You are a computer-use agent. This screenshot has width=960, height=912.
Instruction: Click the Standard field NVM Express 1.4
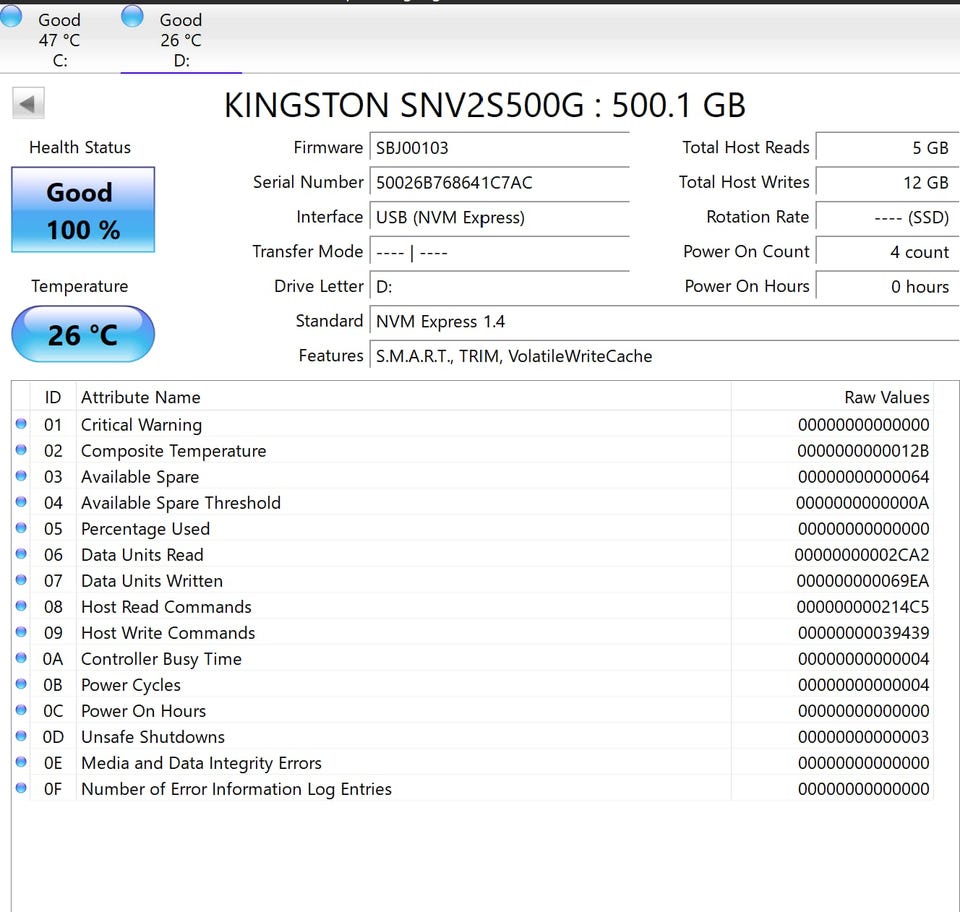click(664, 321)
